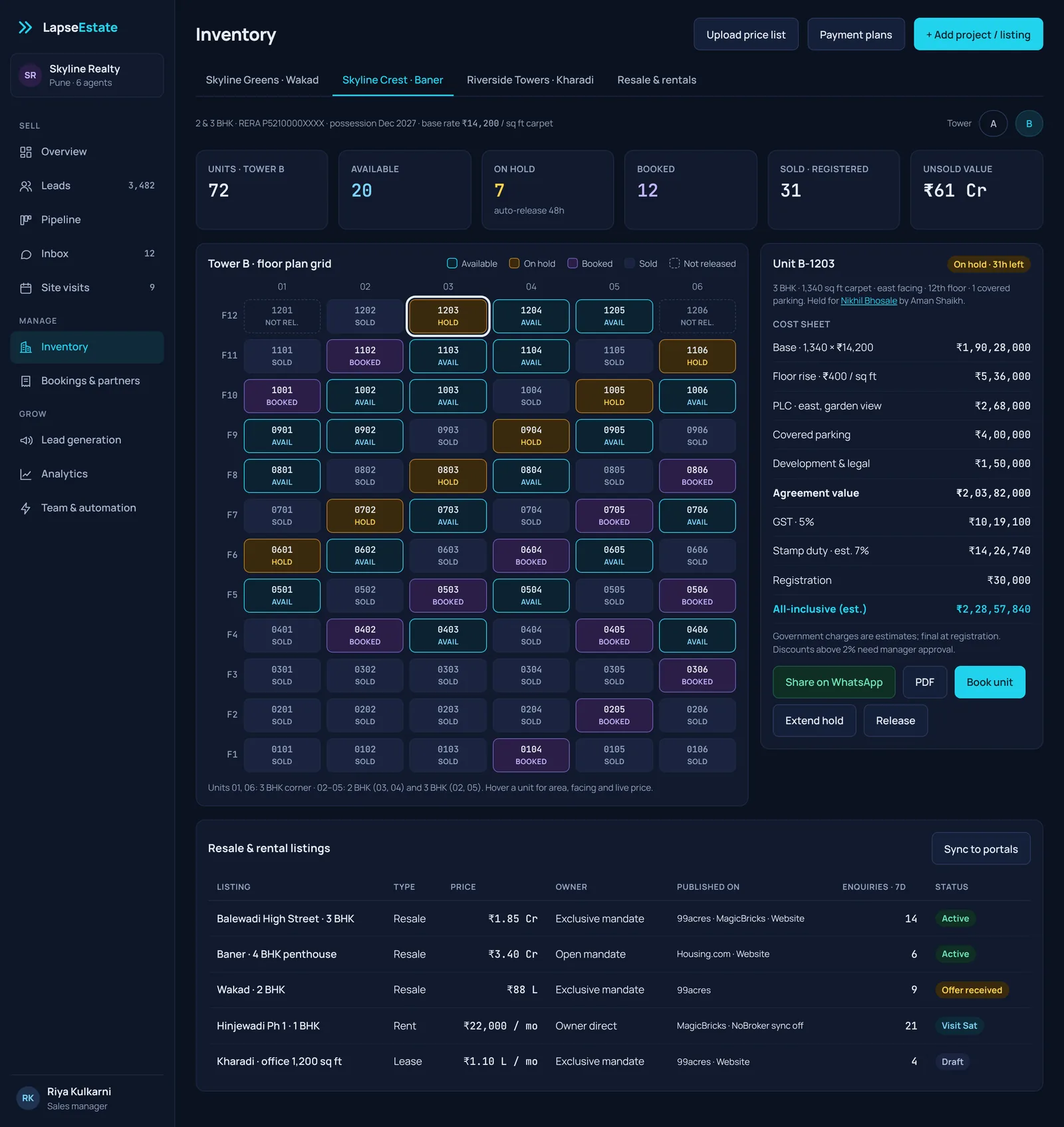Click the Book unit button
The width and height of the screenshot is (1064, 1127).
coord(990,682)
